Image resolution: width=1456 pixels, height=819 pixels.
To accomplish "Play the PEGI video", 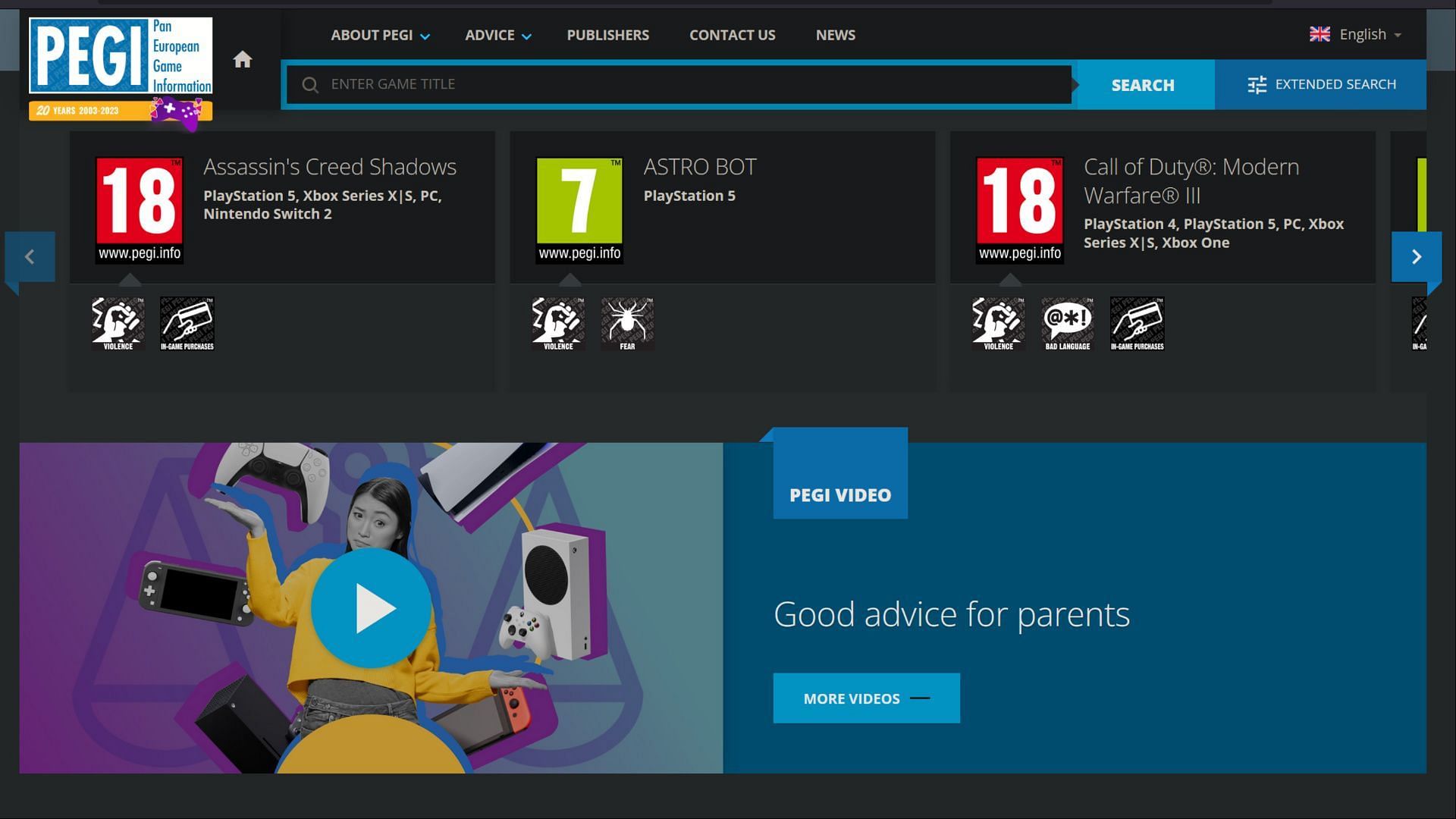I will click(372, 608).
